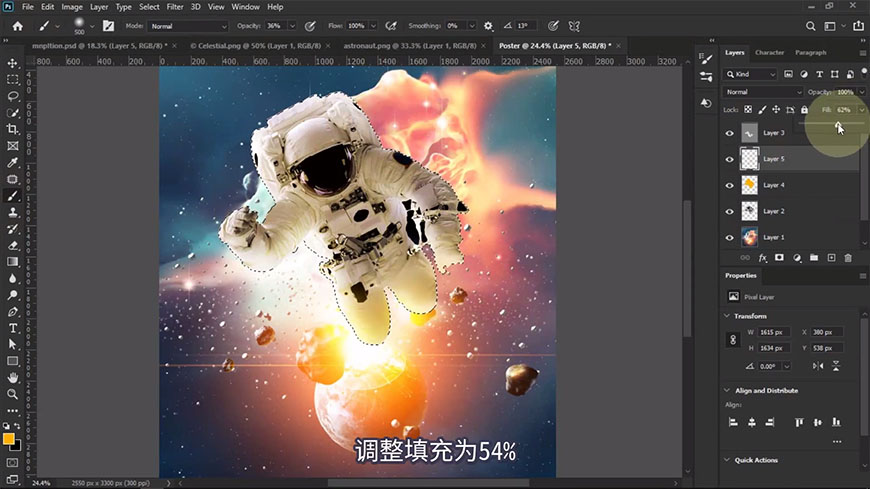The image size is (870, 489).
Task: Open Flow dropdown arrow
Action: click(373, 26)
